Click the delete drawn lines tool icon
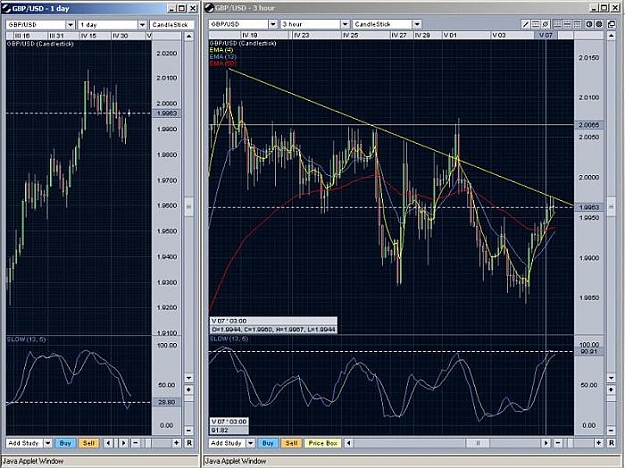The width and height of the screenshot is (625, 469). [x=546, y=25]
